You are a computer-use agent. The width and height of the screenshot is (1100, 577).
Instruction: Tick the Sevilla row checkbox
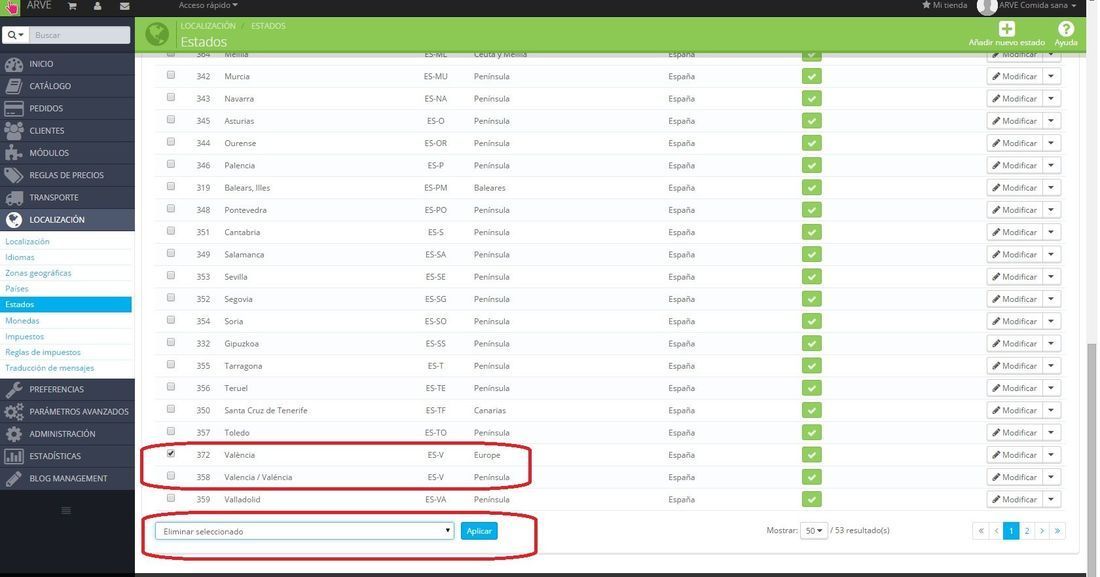tap(171, 276)
